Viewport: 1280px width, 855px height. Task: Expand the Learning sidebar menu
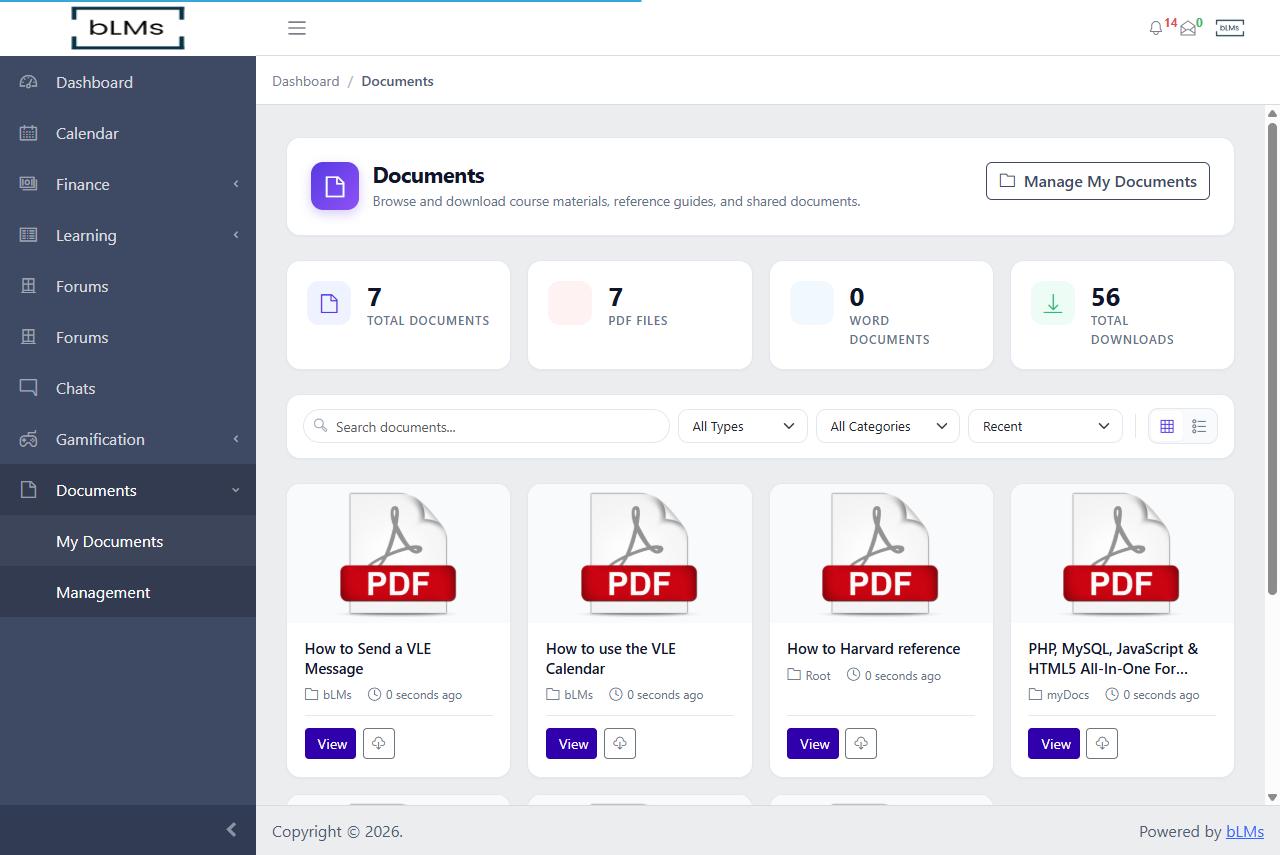128,235
